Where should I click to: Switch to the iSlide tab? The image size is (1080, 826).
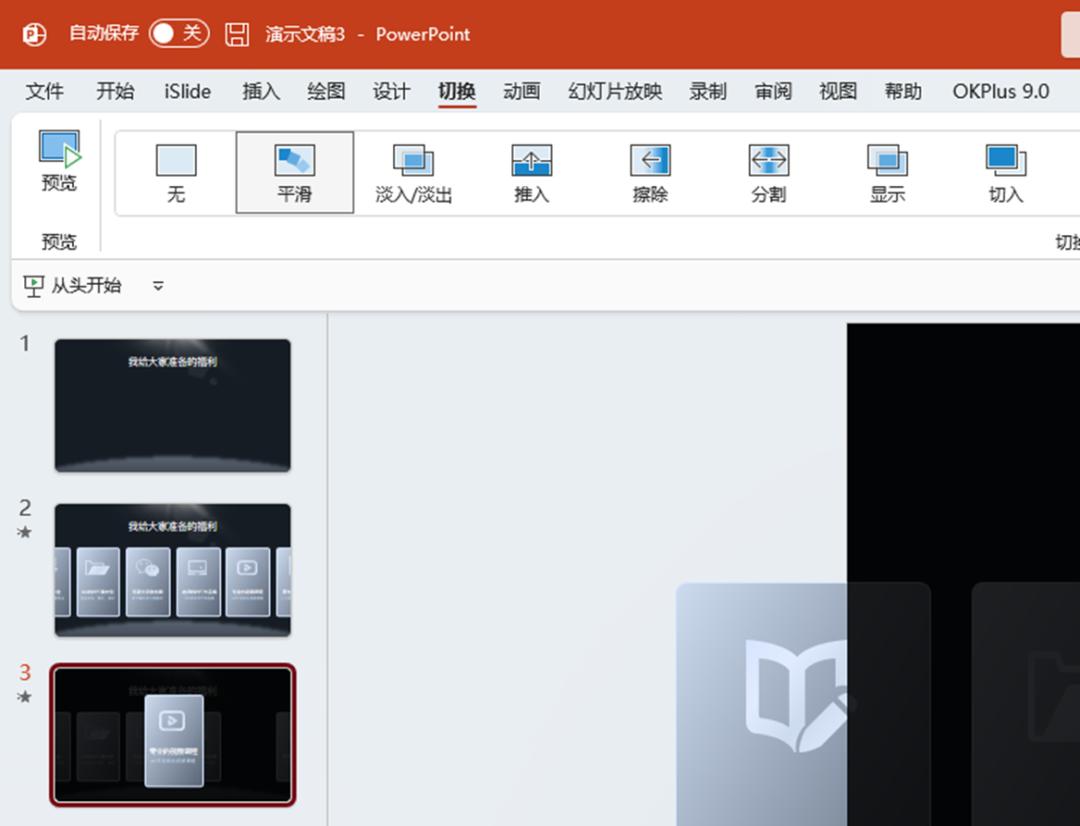(x=188, y=91)
